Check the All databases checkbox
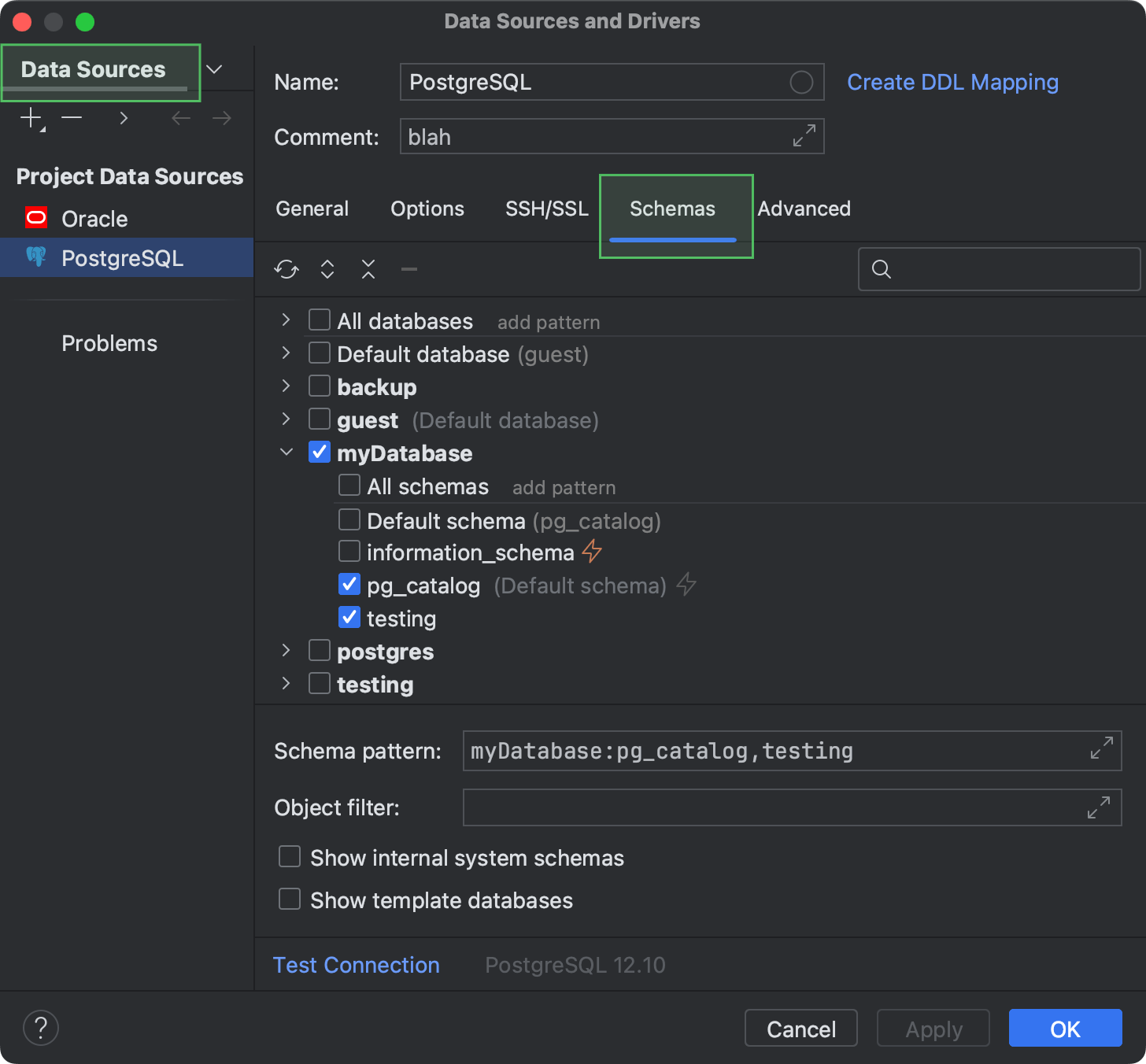 click(x=319, y=320)
